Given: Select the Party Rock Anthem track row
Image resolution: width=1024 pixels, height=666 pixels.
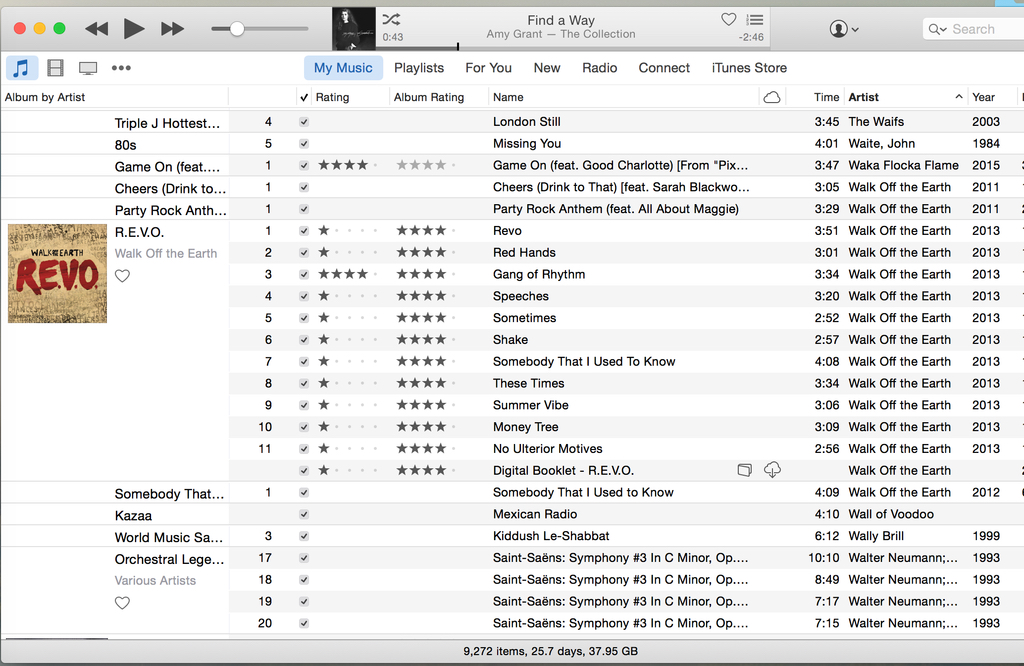Looking at the screenshot, I should point(616,209).
